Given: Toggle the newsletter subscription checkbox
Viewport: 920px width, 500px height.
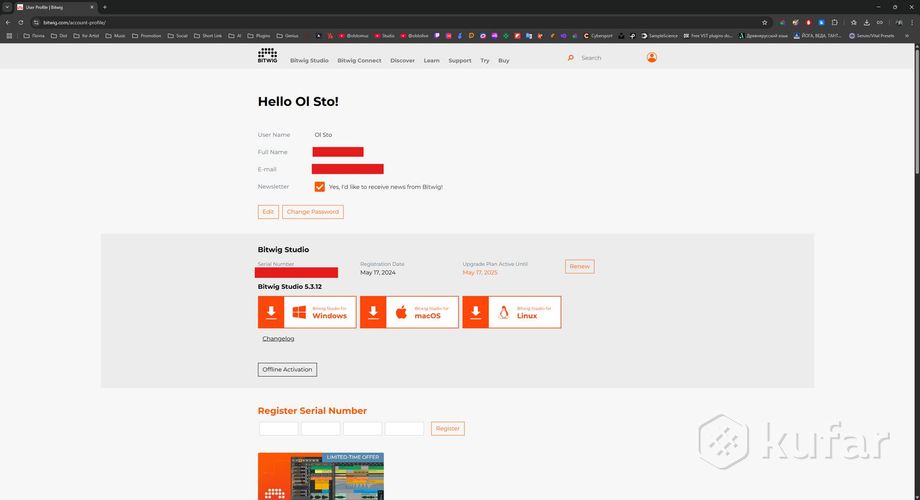Looking at the screenshot, I should click(x=320, y=187).
